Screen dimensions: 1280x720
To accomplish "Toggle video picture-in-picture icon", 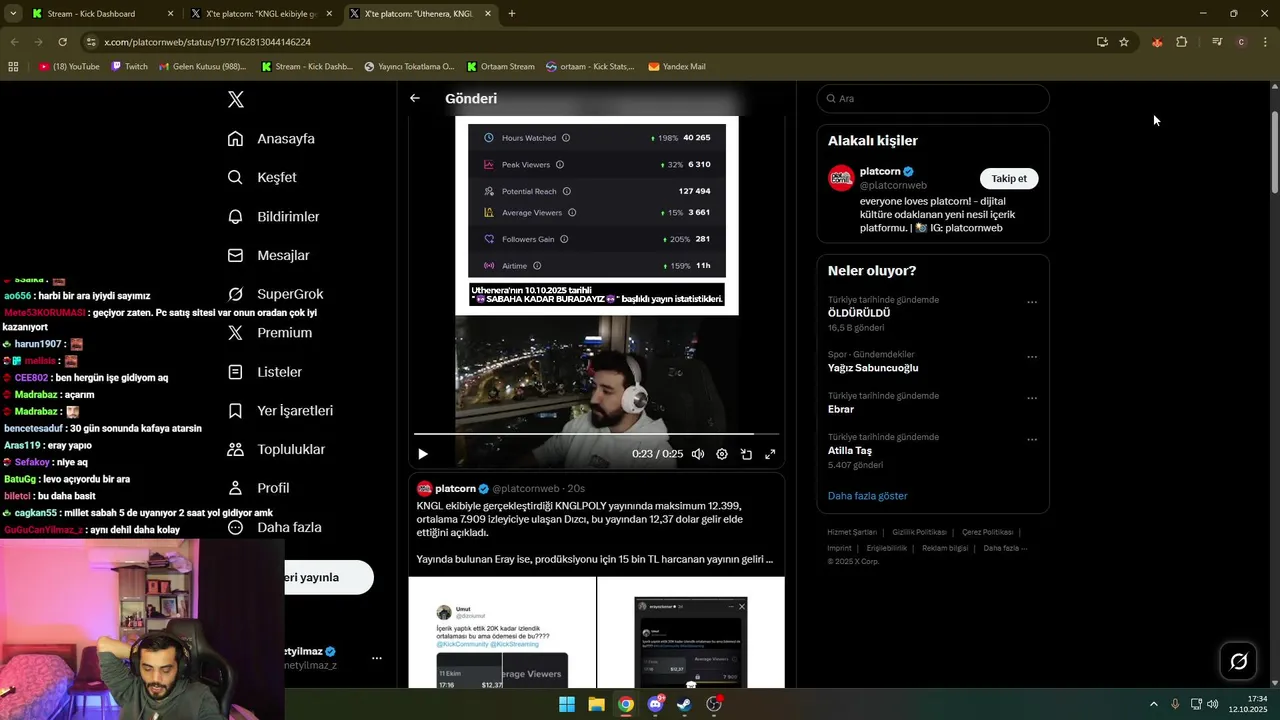I will pyautogui.click(x=746, y=454).
